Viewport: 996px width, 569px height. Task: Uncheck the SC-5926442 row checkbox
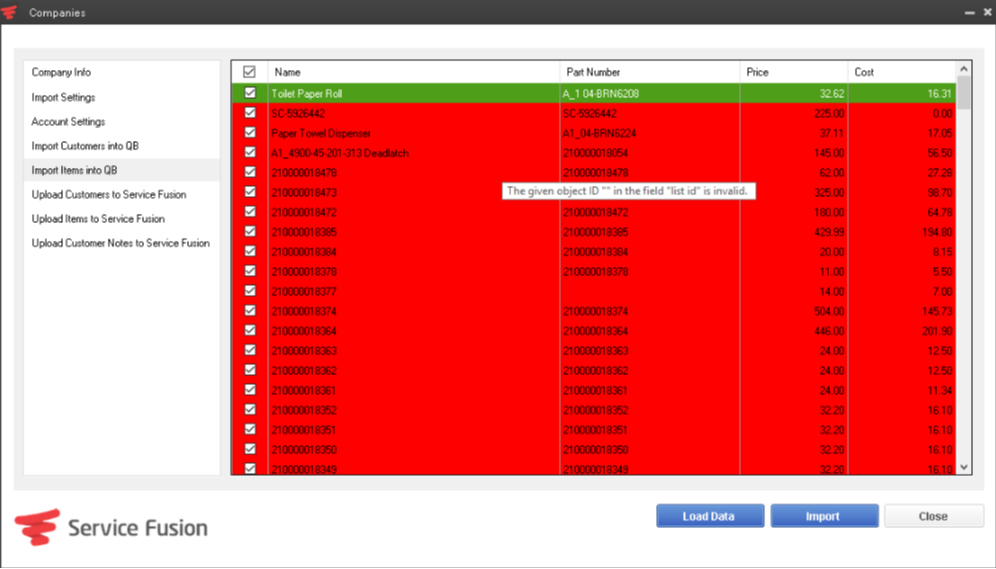click(x=250, y=112)
